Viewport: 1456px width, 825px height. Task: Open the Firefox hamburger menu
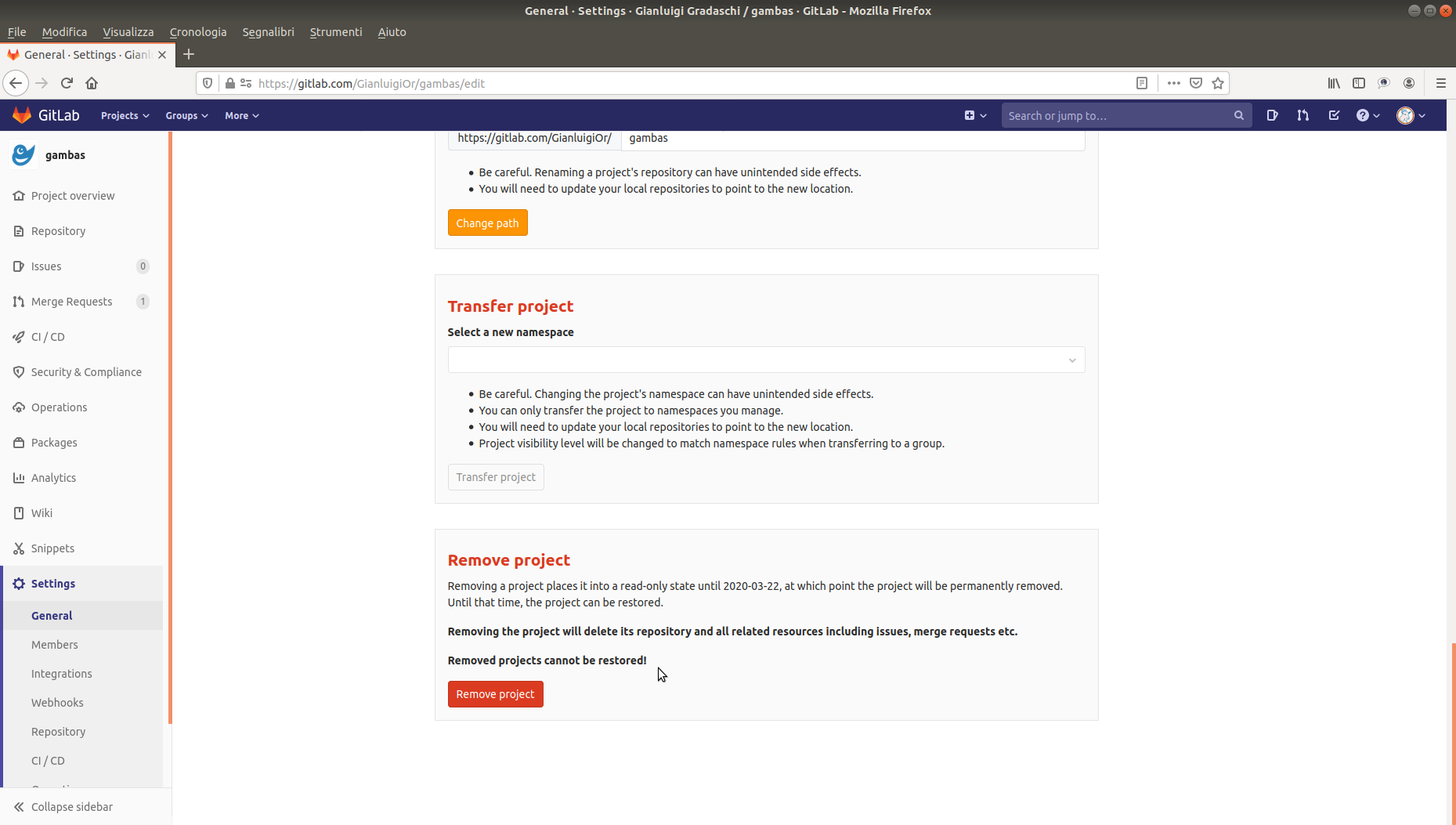[1440, 83]
